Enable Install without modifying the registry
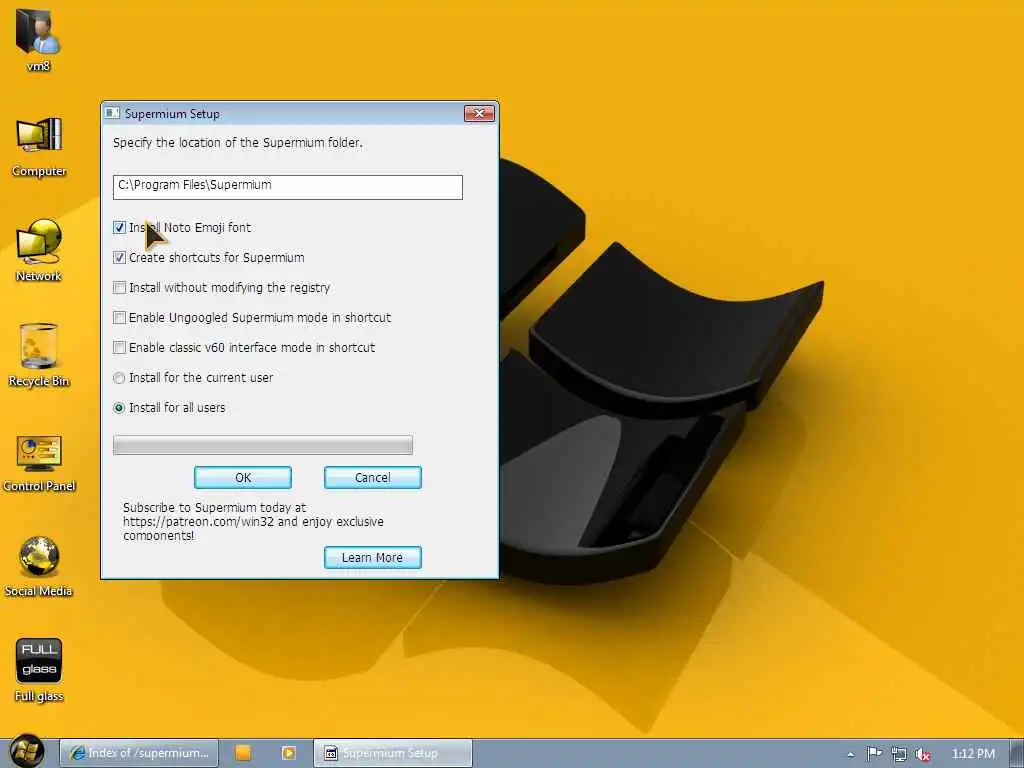 coord(119,287)
